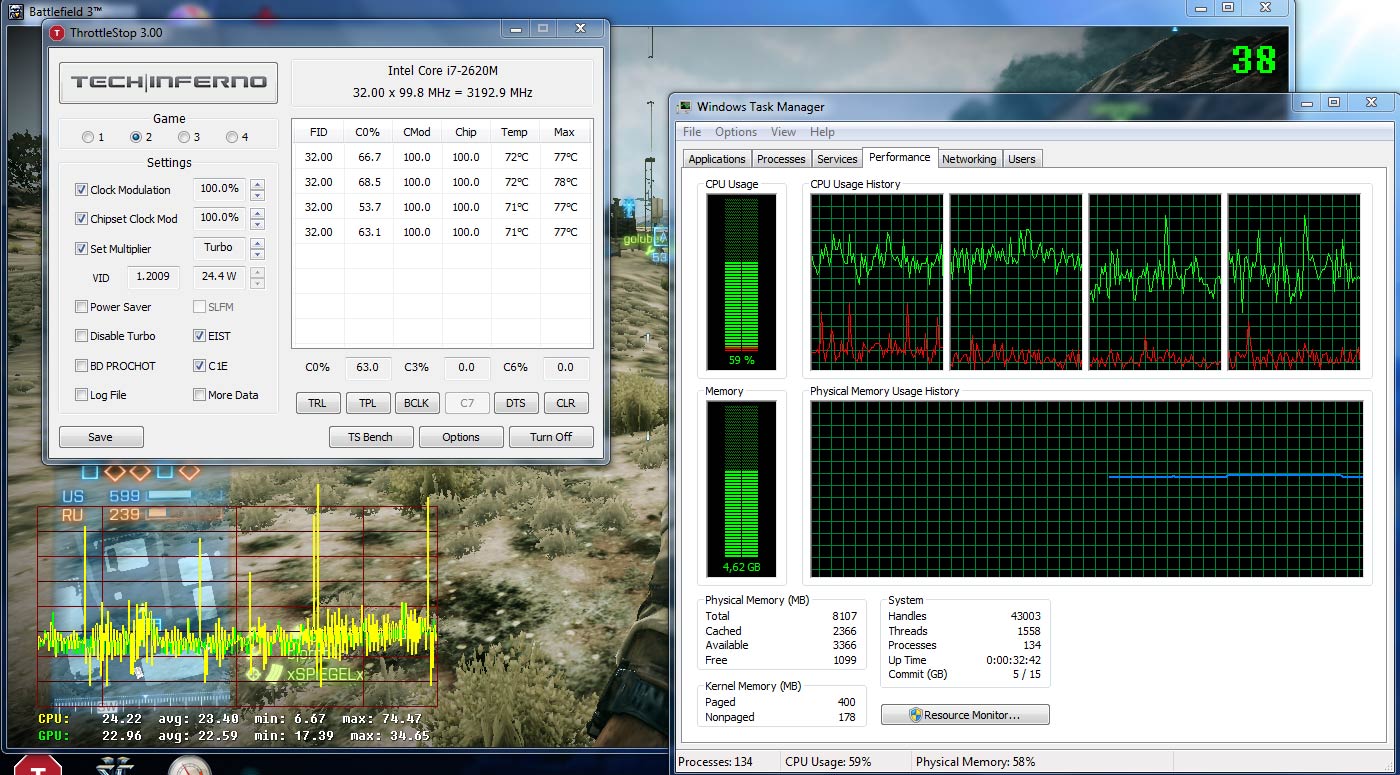Select Game profile 4 radio button

point(232,137)
